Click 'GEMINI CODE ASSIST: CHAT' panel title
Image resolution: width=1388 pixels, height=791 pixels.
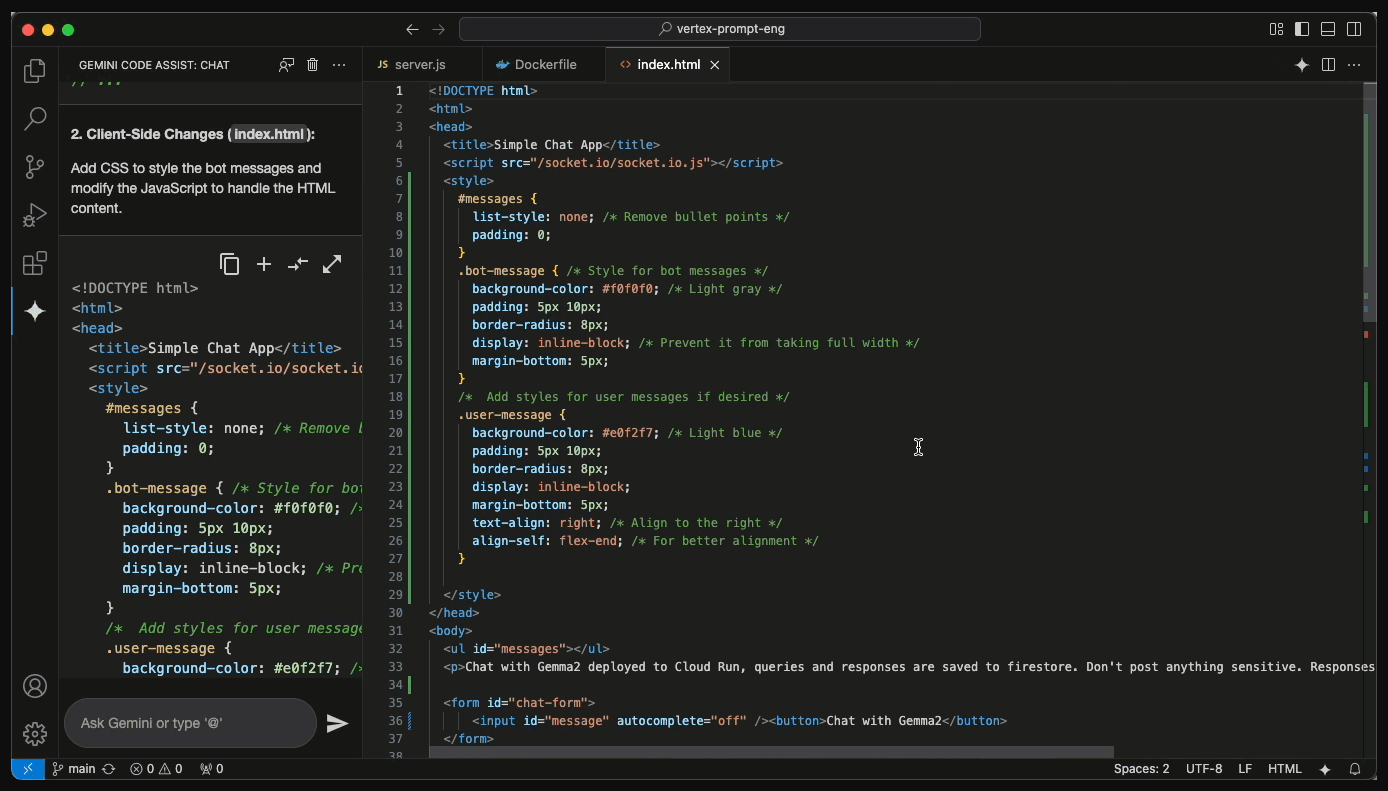tap(154, 65)
